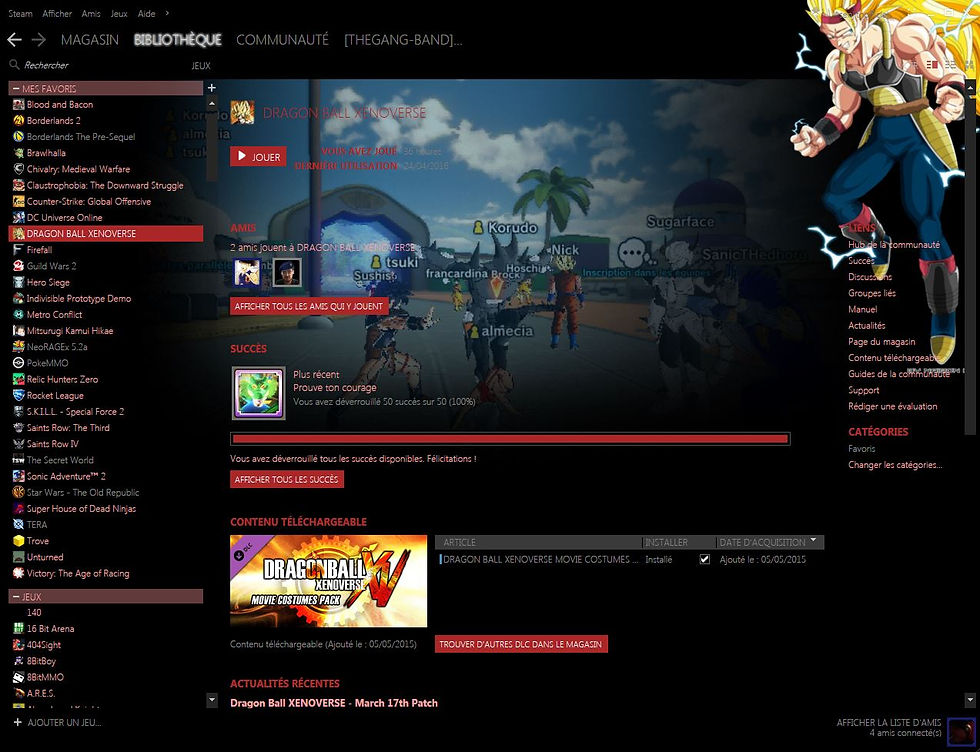The width and height of the screenshot is (980, 752).
Task: Click the Prouve ton courage achievement icon
Action: click(259, 393)
